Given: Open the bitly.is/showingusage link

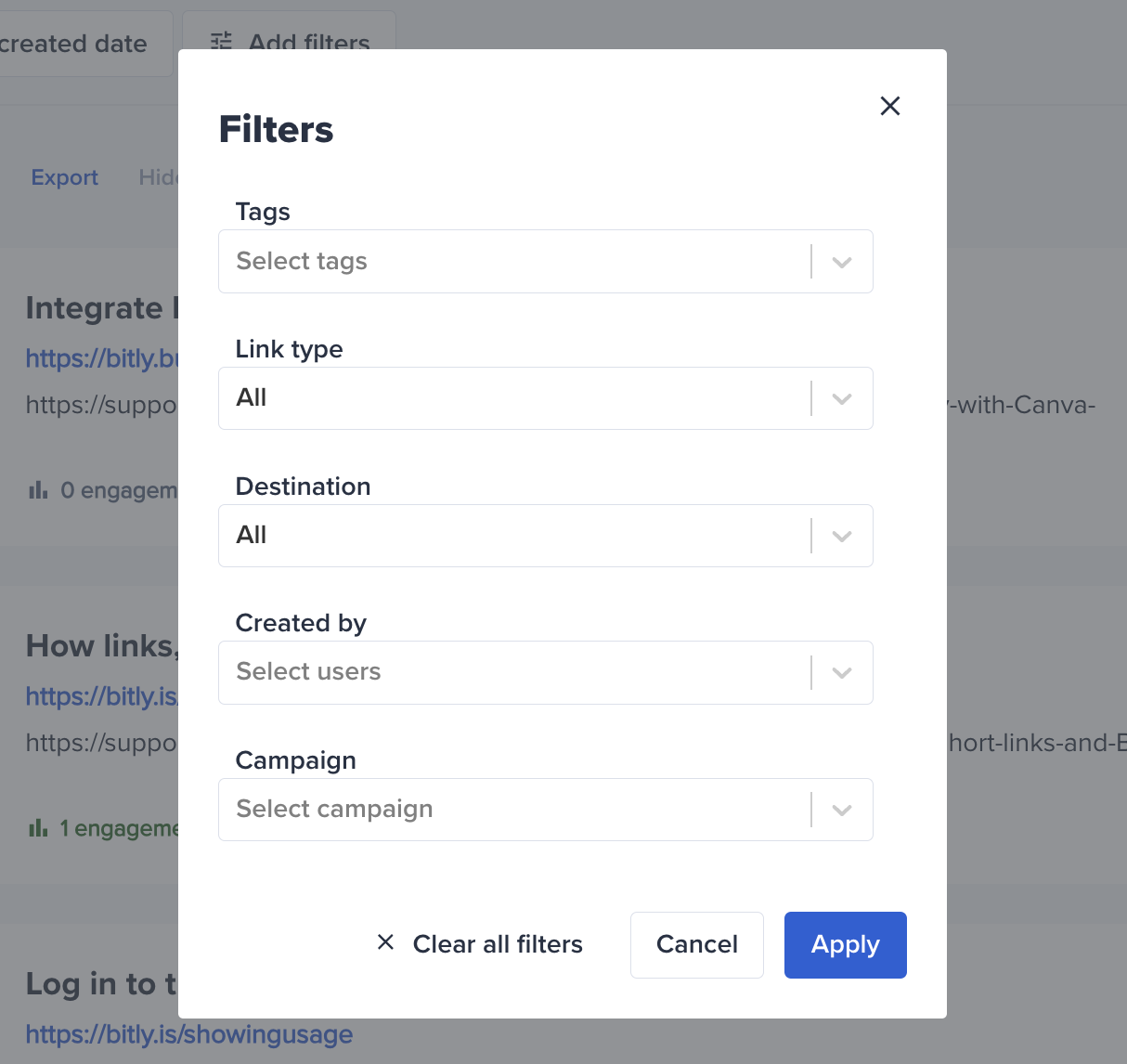Looking at the screenshot, I should click(188, 1033).
